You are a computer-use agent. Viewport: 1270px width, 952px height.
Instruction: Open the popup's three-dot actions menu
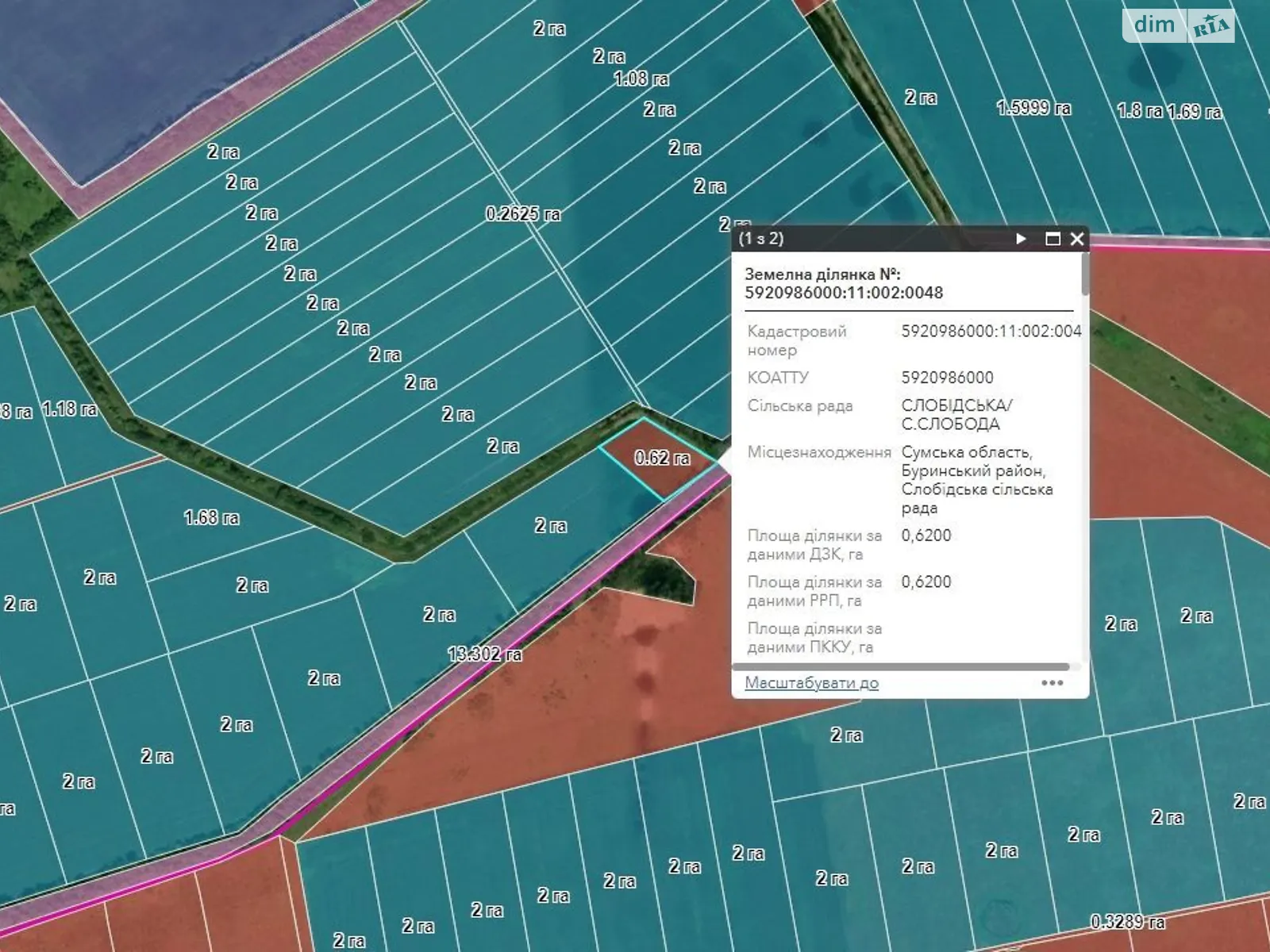point(1052,683)
